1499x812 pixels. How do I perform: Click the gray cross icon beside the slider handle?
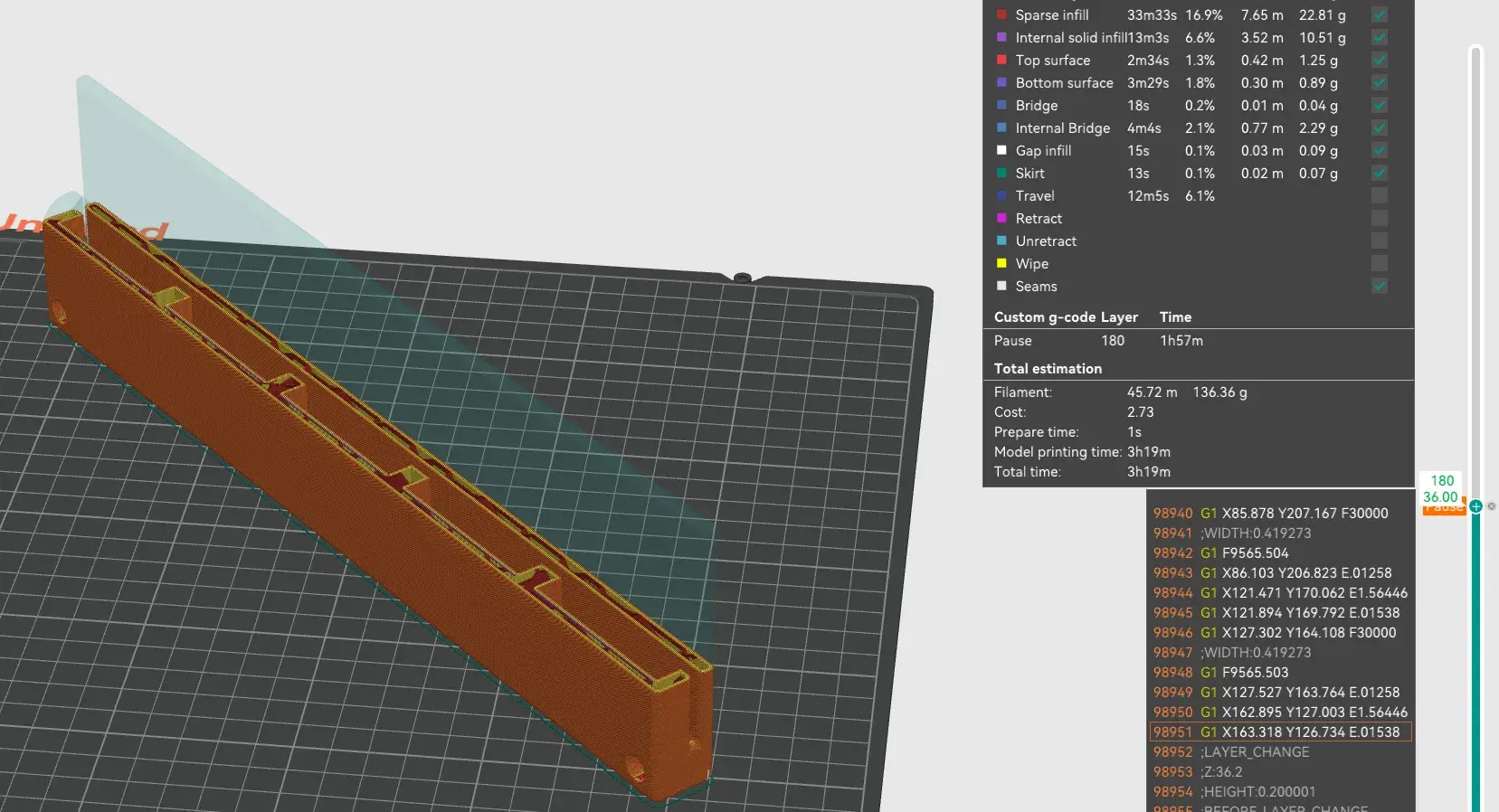tap(1492, 506)
